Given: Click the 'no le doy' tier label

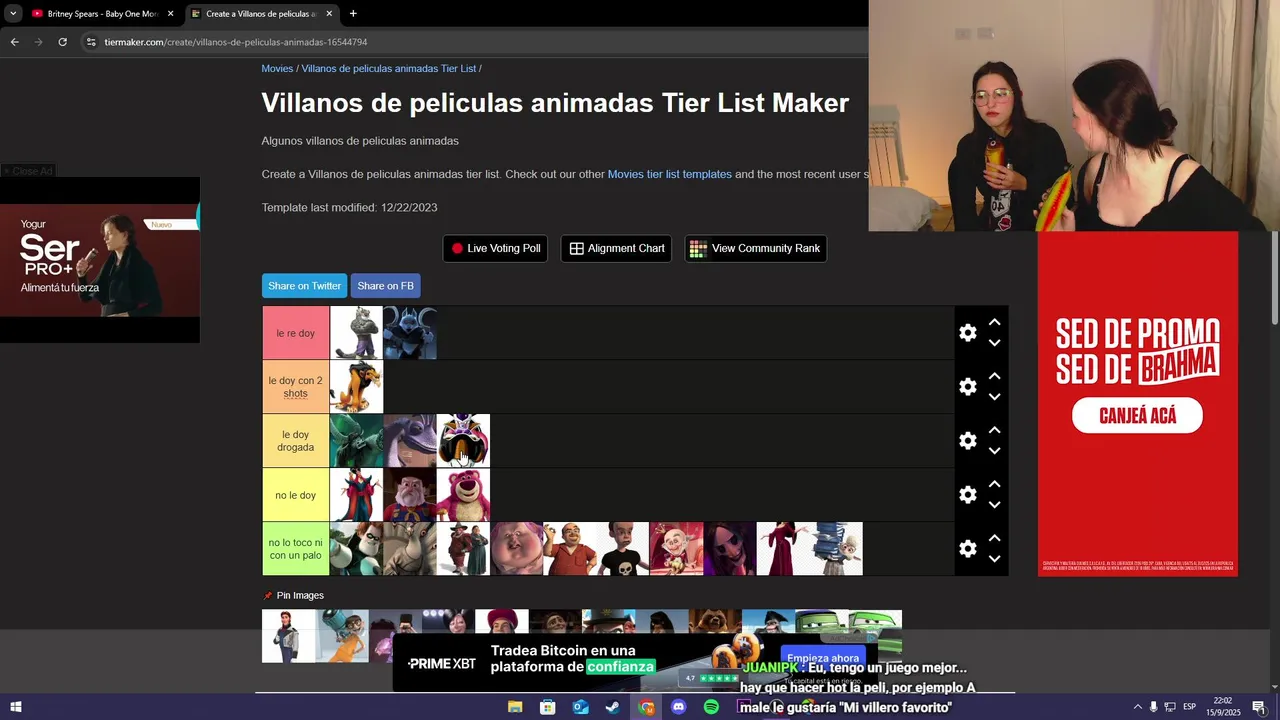Looking at the screenshot, I should pos(296,495).
